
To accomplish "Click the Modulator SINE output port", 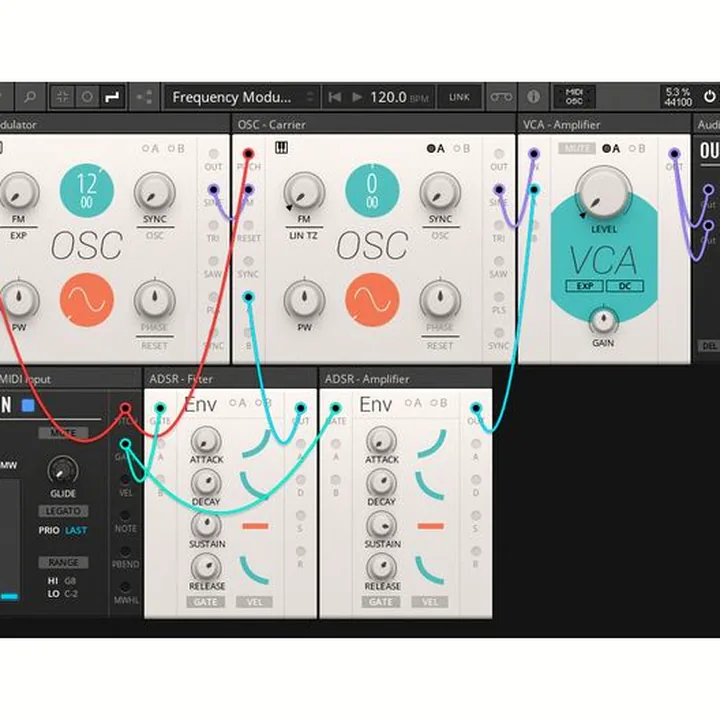I will point(214,189).
